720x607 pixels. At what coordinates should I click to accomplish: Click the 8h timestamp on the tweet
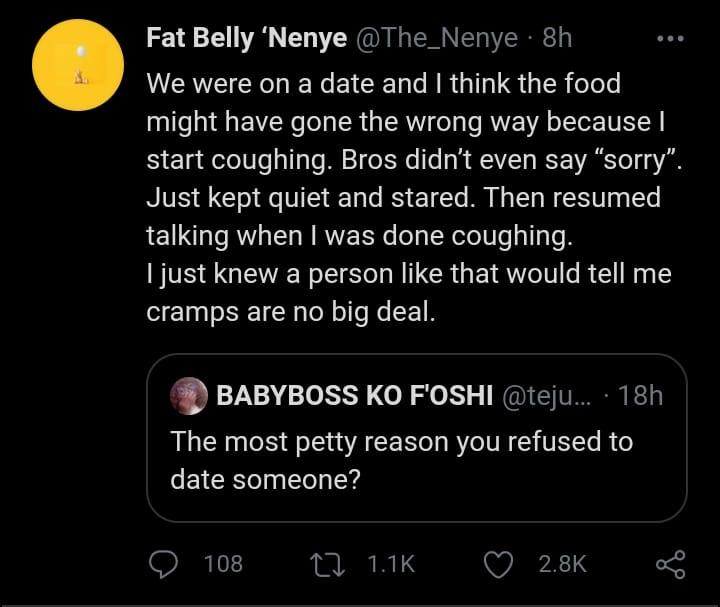click(x=557, y=39)
